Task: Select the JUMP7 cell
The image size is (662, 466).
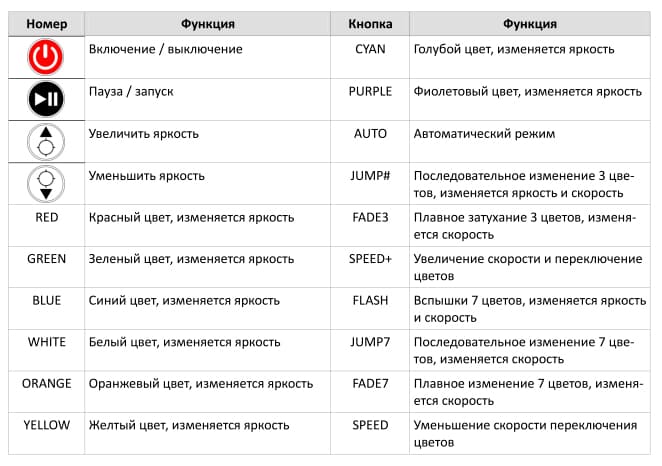Action: tap(370, 342)
